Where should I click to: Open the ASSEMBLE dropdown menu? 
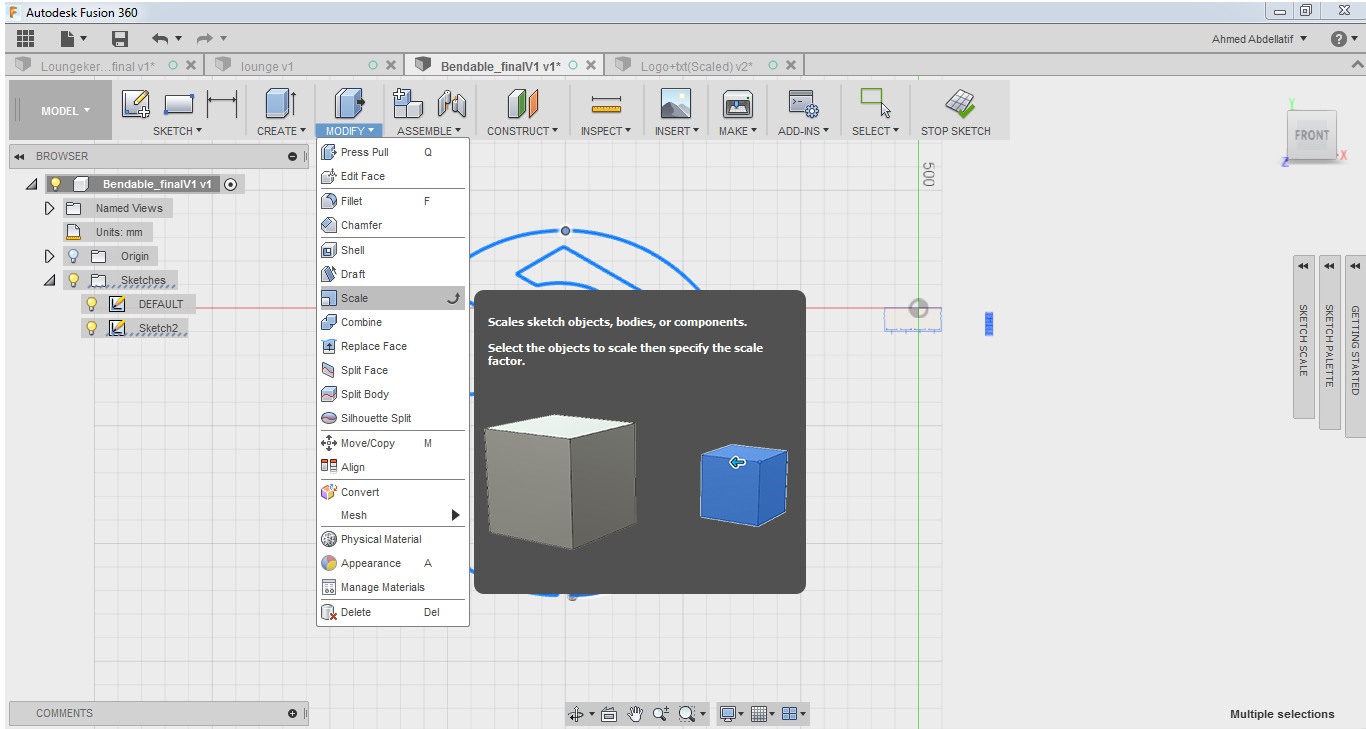pos(429,131)
